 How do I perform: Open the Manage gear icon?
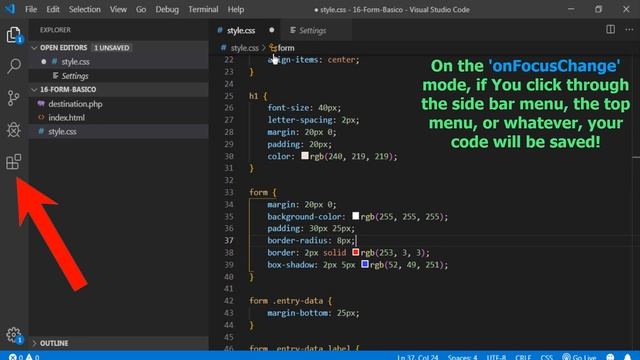pyautogui.click(x=14, y=335)
